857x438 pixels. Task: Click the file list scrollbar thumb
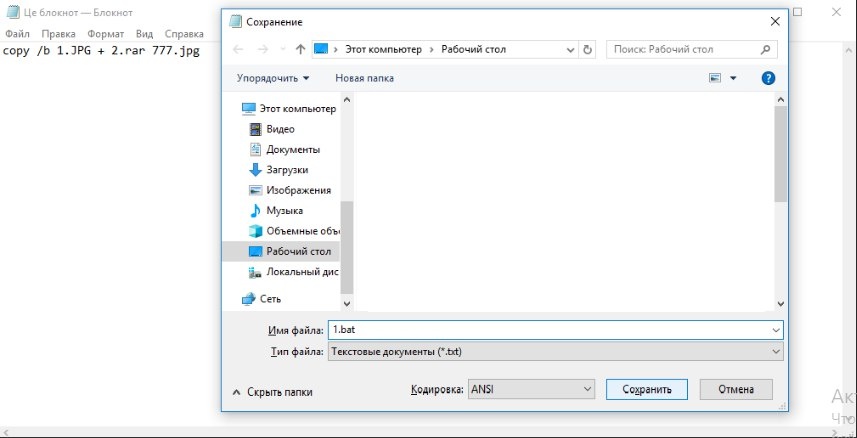tap(780, 154)
